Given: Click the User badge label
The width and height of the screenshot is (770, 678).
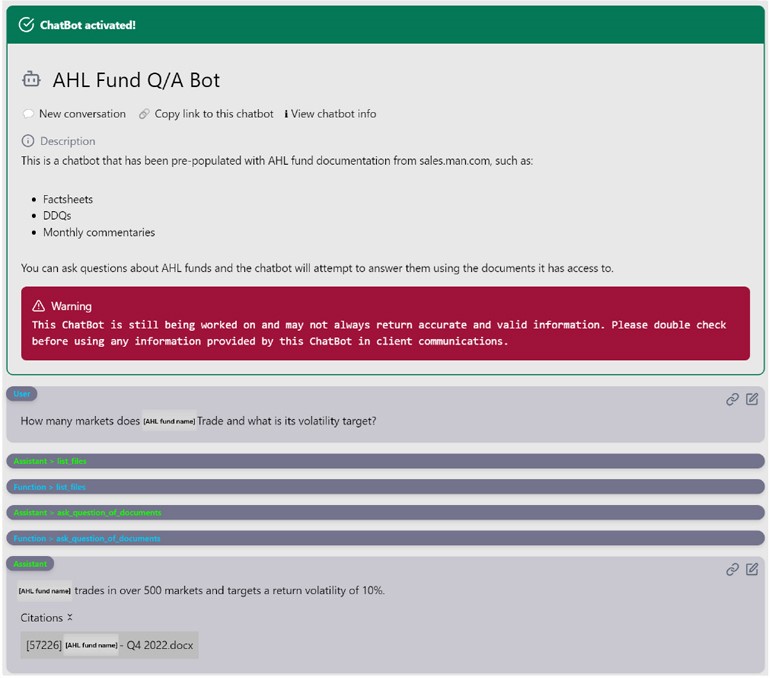Looking at the screenshot, I should 22,395.
